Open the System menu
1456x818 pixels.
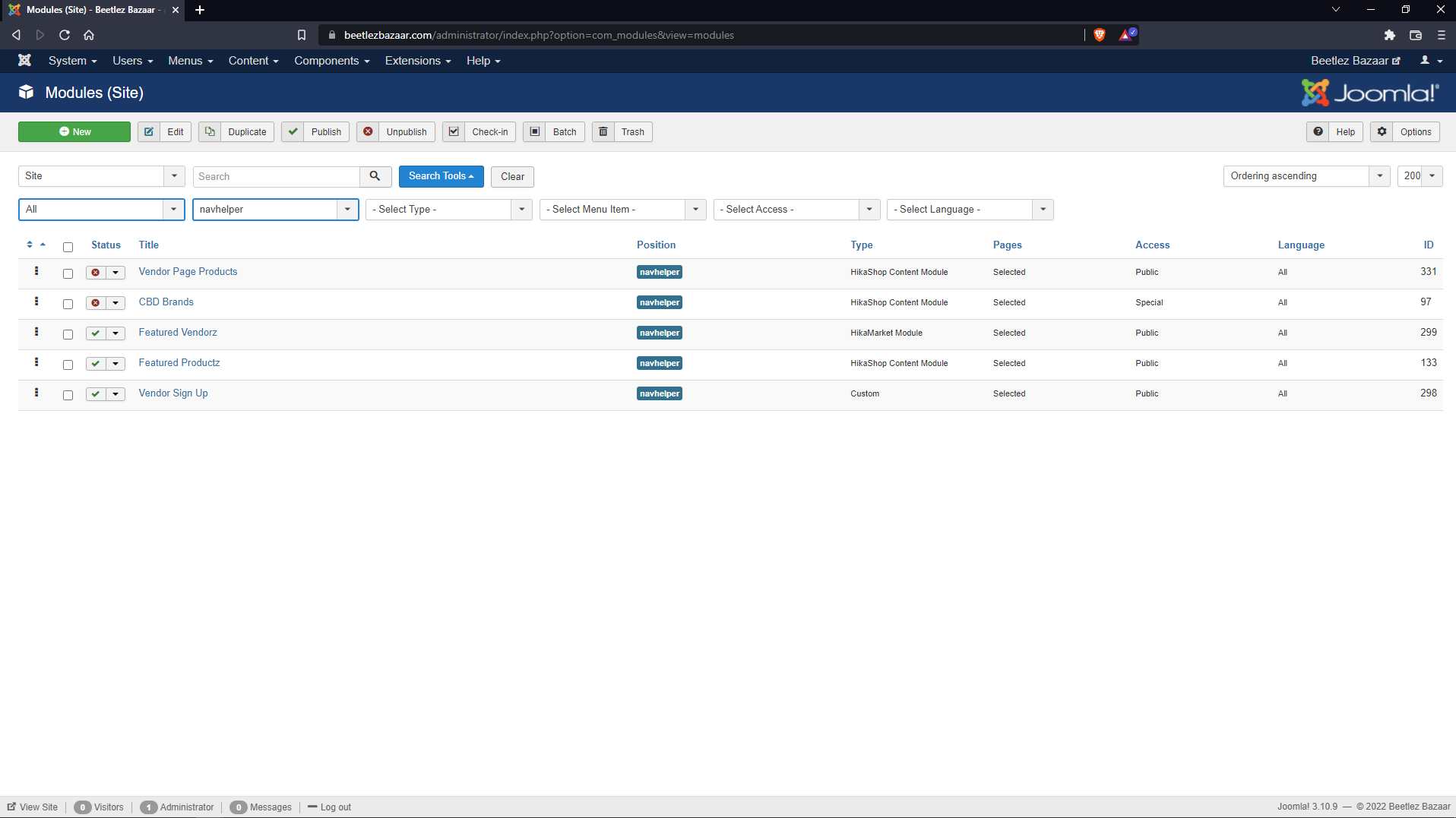tap(72, 61)
